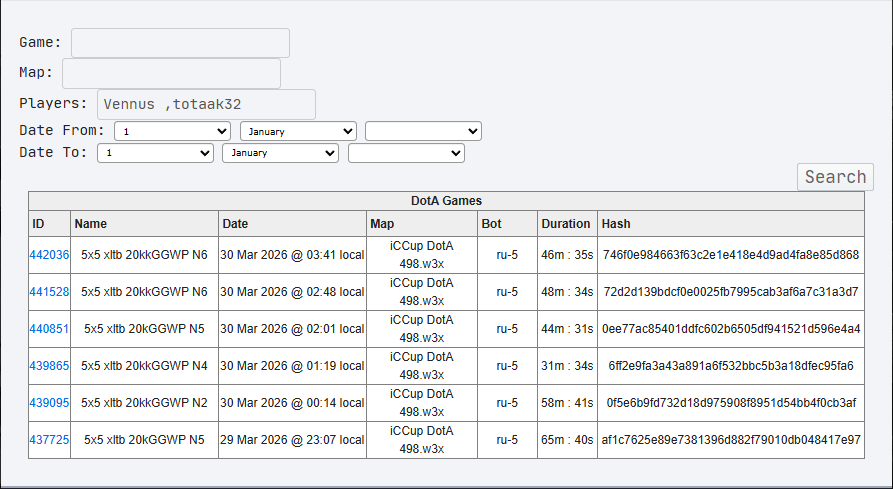
Task: Click the Duration column header
Action: click(566, 224)
